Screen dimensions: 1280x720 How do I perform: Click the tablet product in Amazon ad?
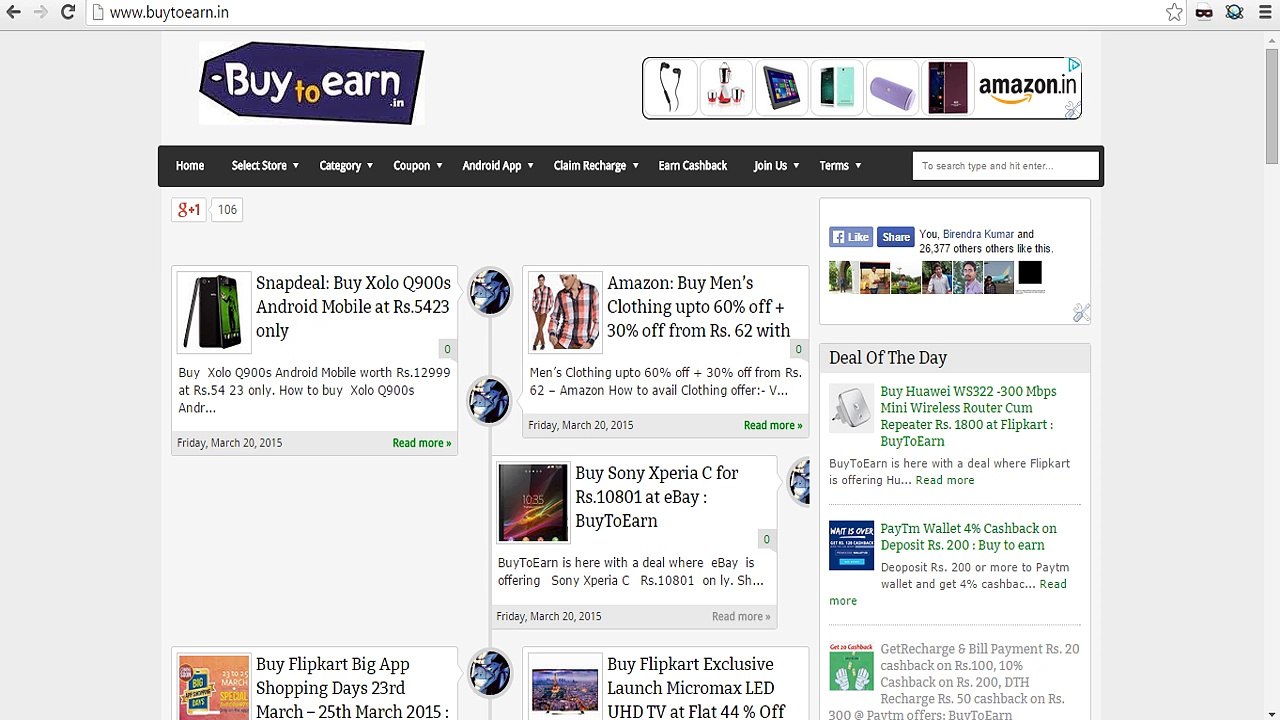782,87
